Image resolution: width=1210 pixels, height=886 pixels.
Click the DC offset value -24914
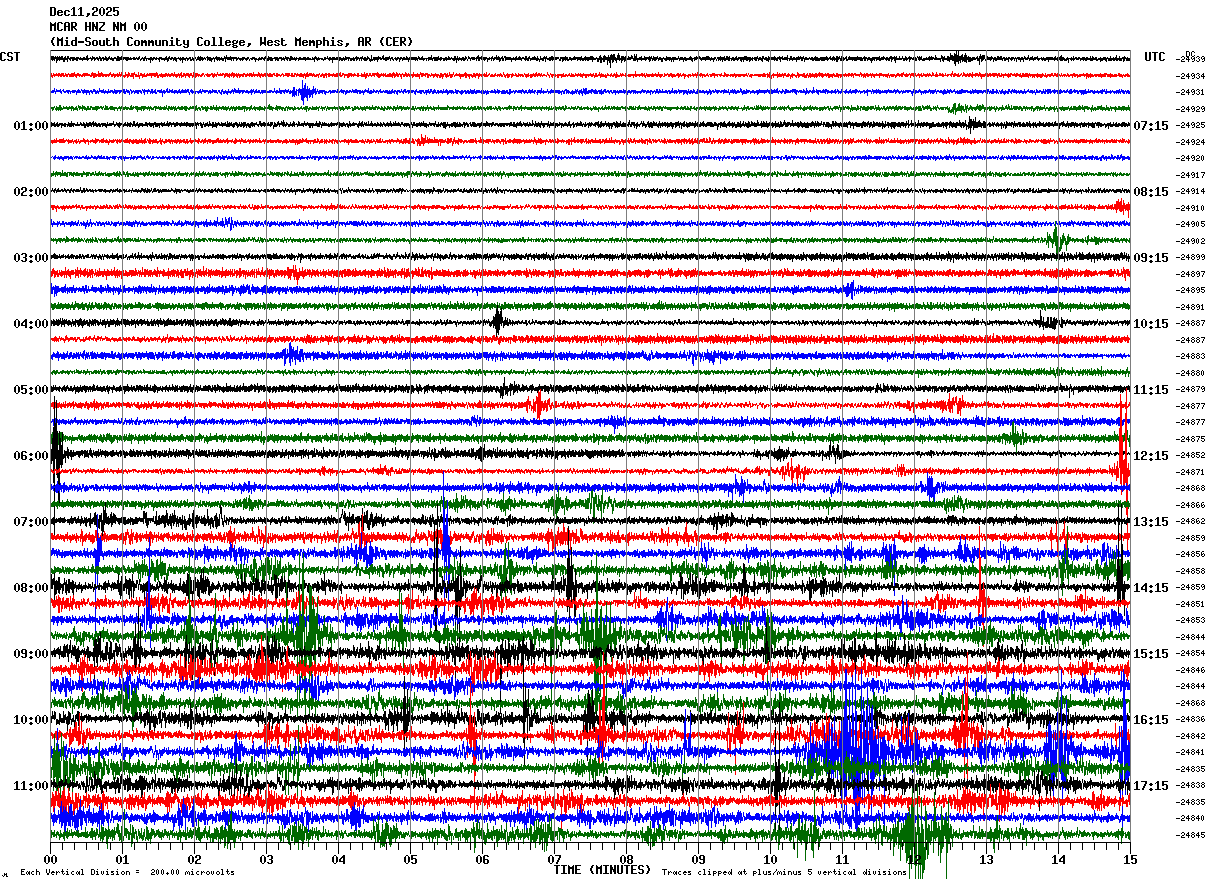tap(1191, 191)
